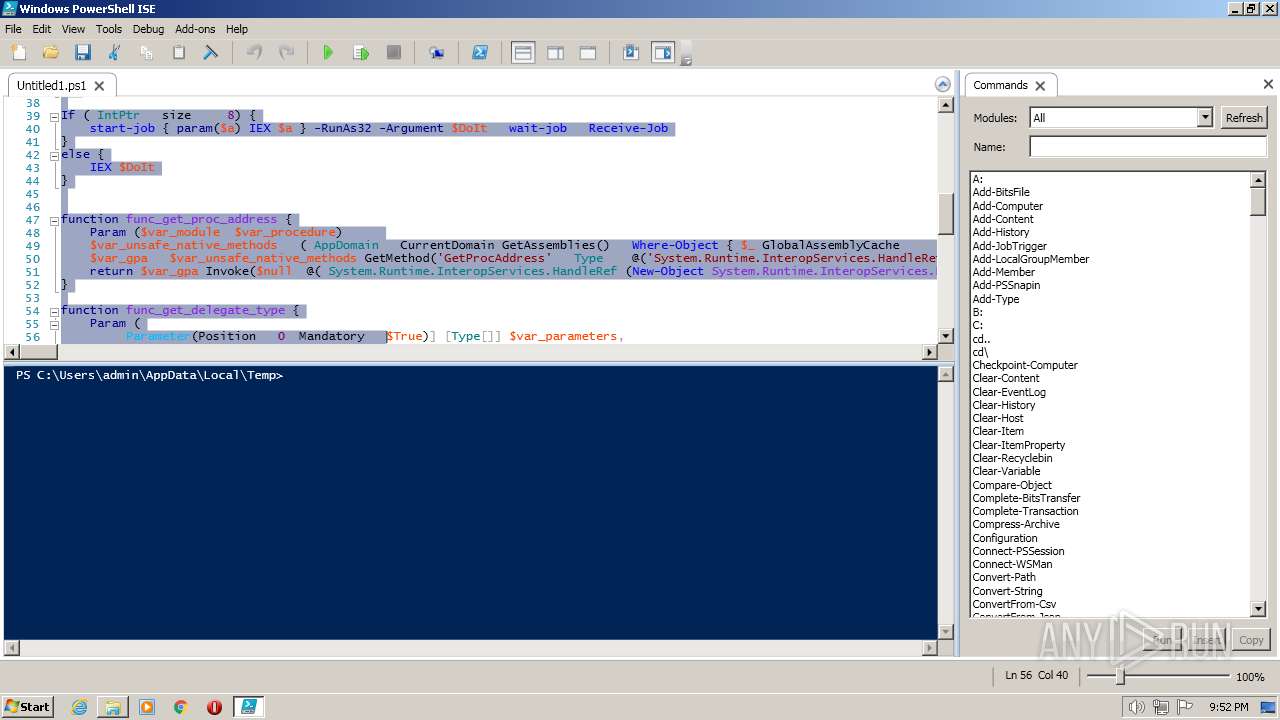Open a script file via folder icon
Screen dimensions: 1280x720
coord(50,52)
